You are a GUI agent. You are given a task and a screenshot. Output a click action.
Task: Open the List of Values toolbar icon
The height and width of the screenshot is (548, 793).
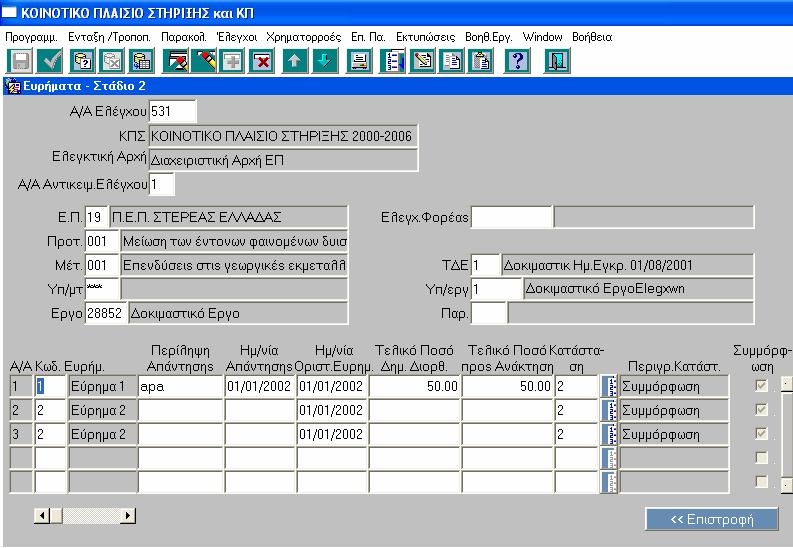point(392,61)
